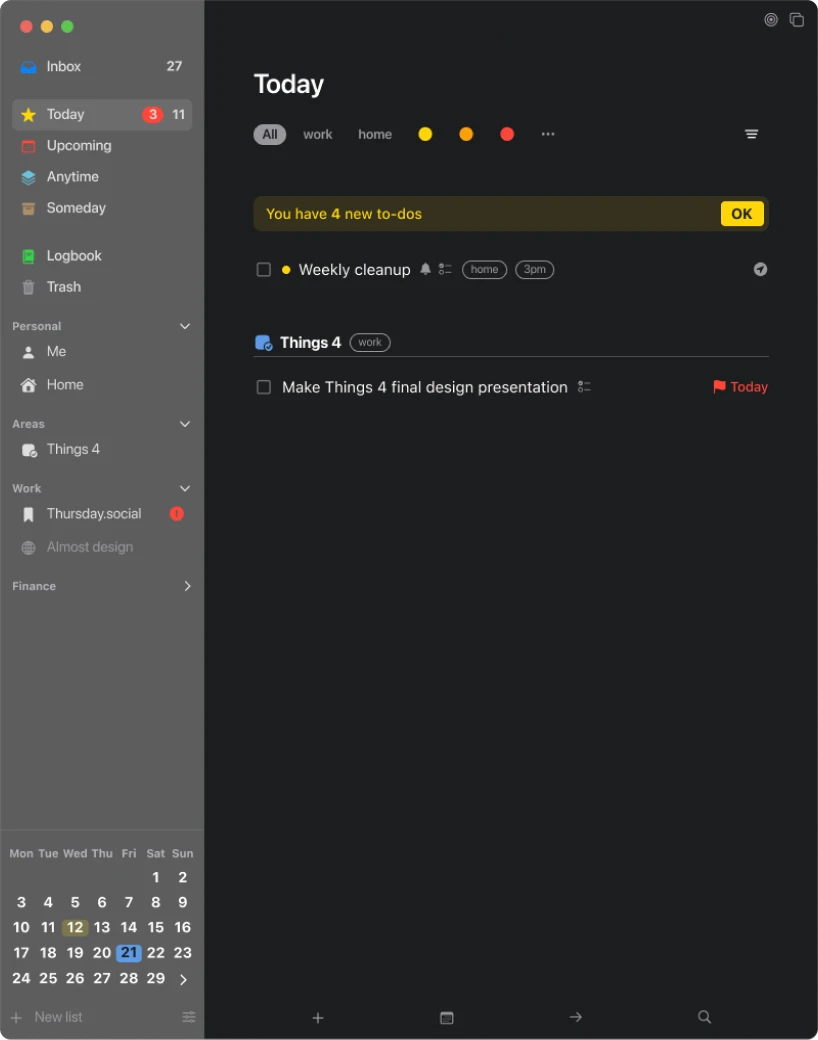This screenshot has height=1040, width=818.
Task: Click the checklist icon on design presentation task
Action: (x=584, y=387)
